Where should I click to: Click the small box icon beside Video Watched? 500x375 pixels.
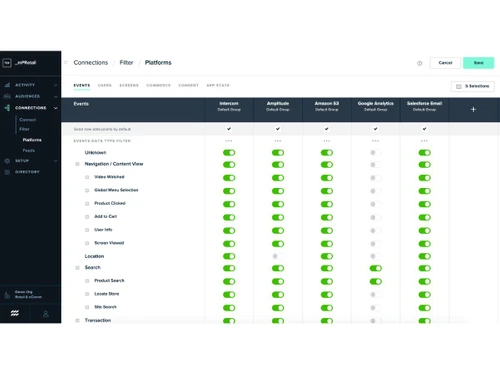point(87,177)
